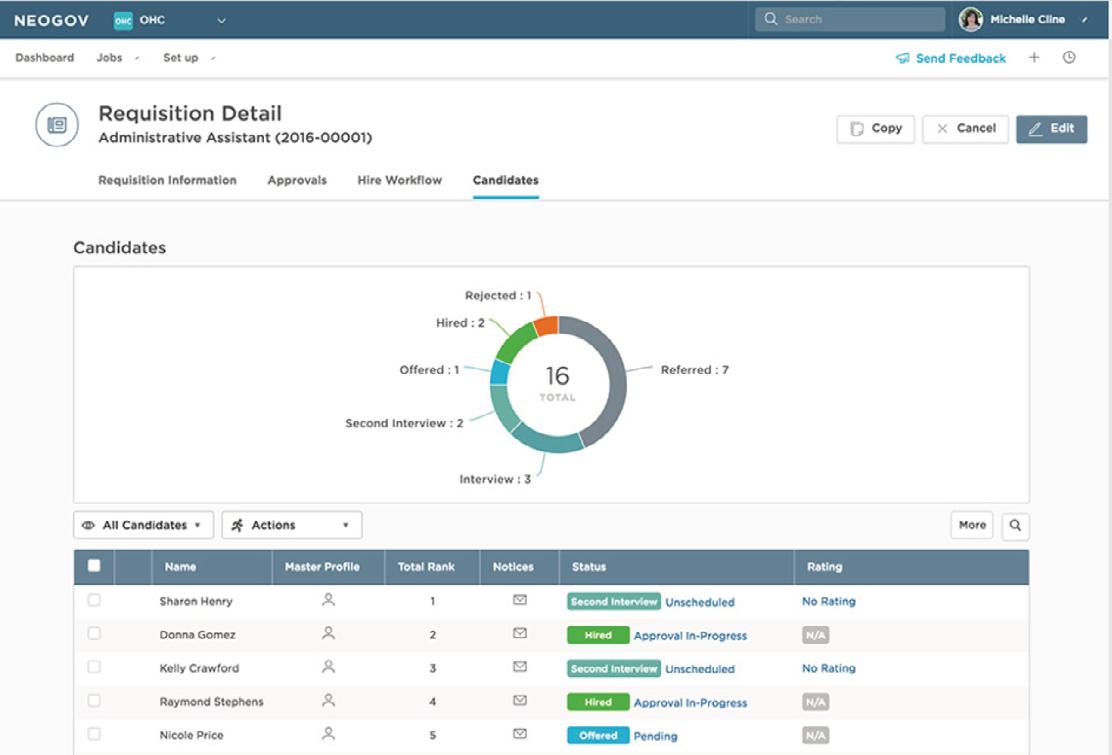Open Nicole Price's Pending status link

point(655,736)
